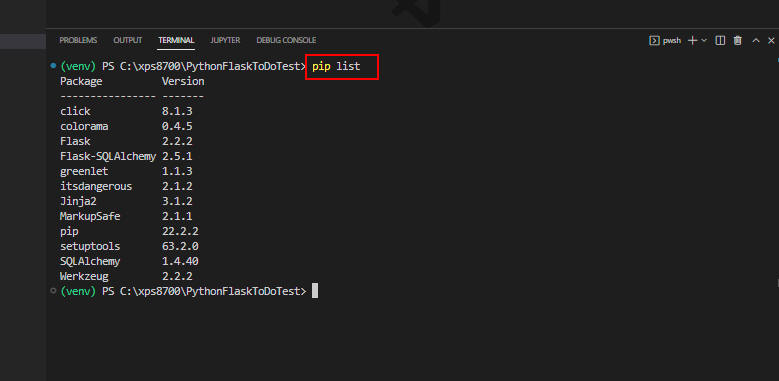The image size is (779, 381).
Task: Split the terminal pane
Action: pyautogui.click(x=720, y=41)
